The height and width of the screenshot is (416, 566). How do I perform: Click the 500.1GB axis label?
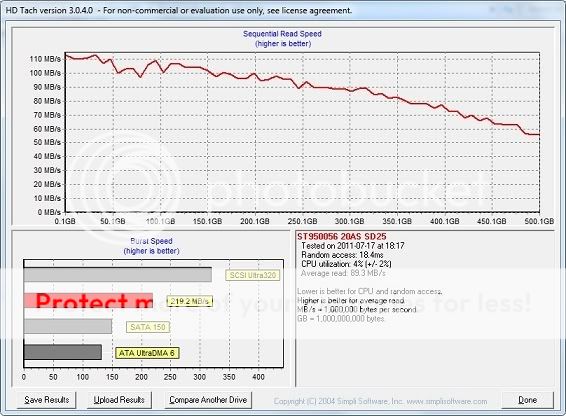[539, 221]
